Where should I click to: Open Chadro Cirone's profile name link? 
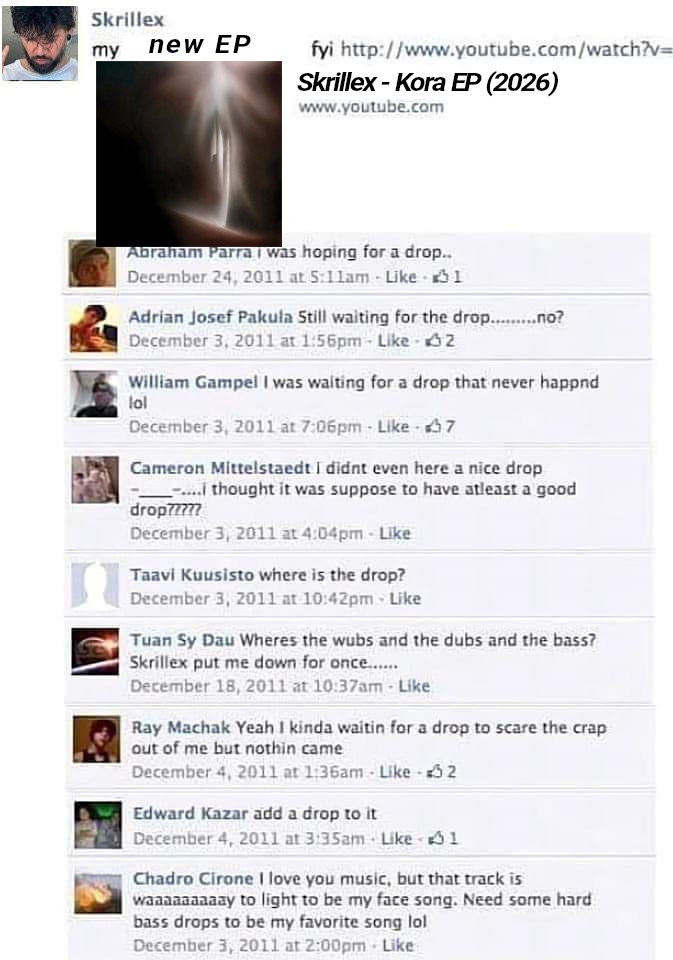(194, 879)
